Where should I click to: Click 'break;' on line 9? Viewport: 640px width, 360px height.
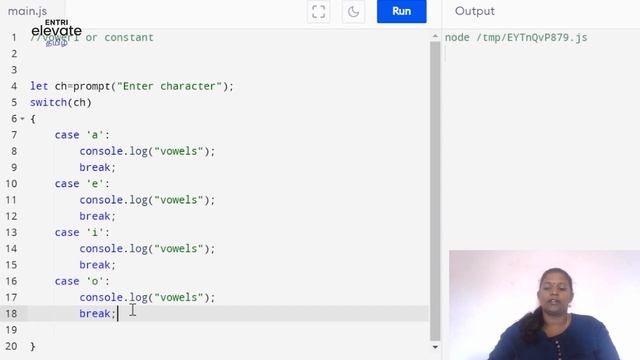pos(98,167)
